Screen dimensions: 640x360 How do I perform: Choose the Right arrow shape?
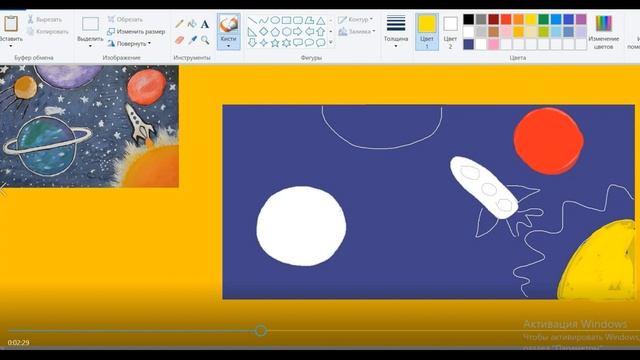pos(298,31)
